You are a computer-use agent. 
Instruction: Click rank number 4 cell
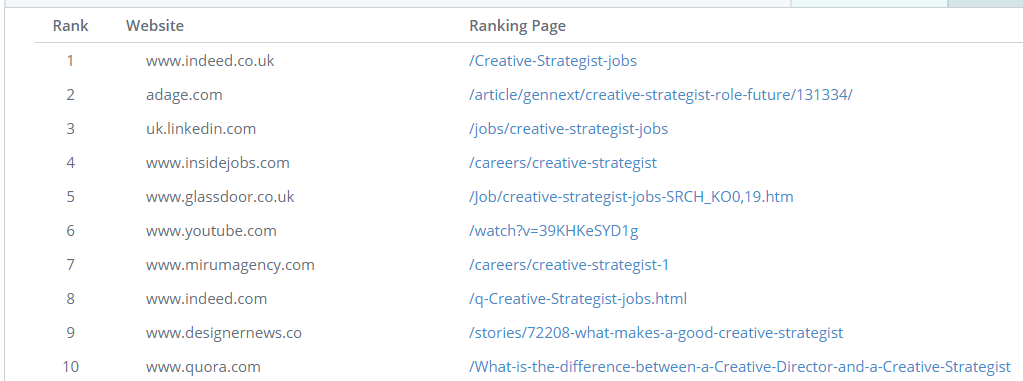point(70,163)
